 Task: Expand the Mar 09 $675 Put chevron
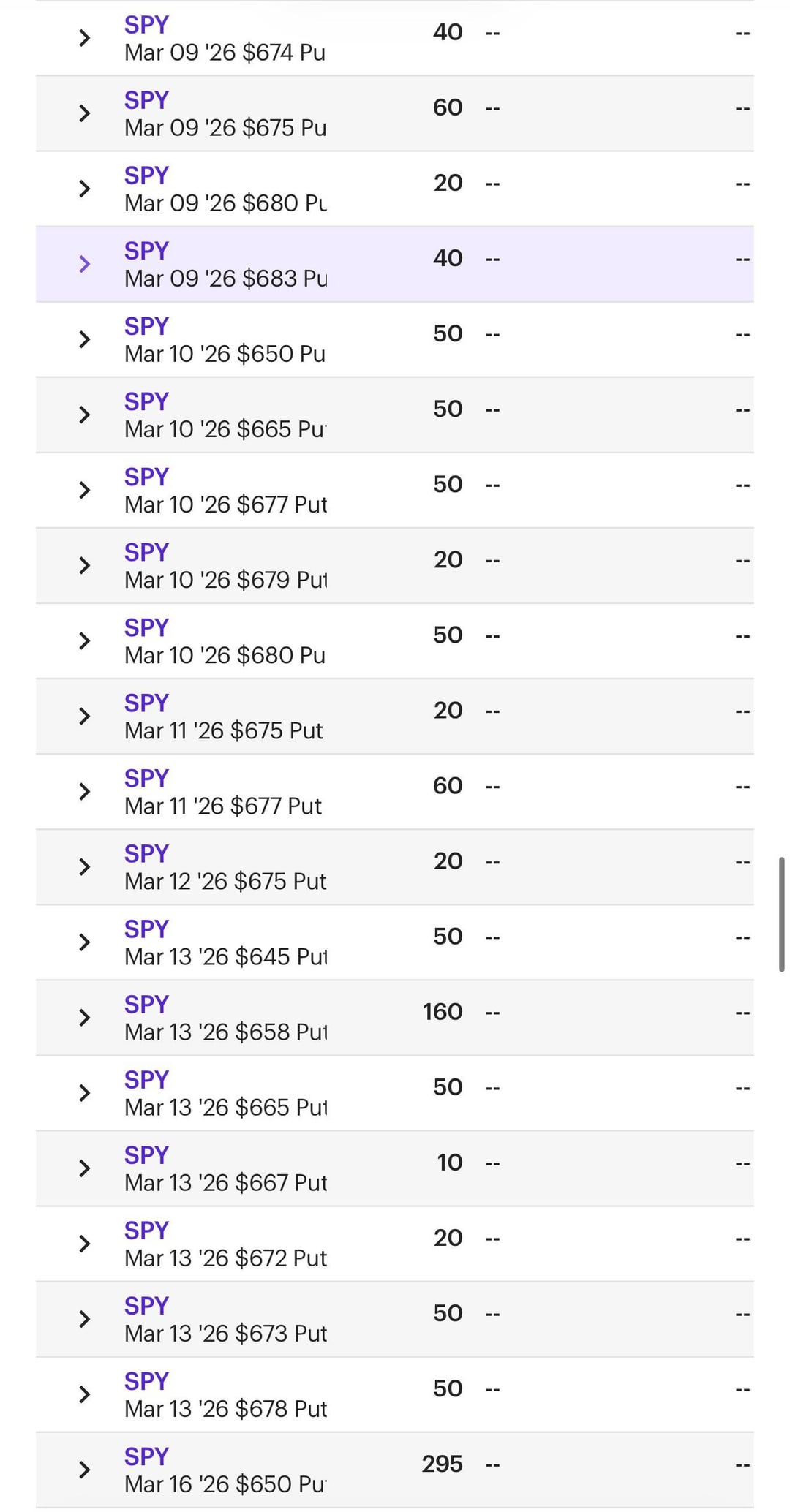click(84, 113)
